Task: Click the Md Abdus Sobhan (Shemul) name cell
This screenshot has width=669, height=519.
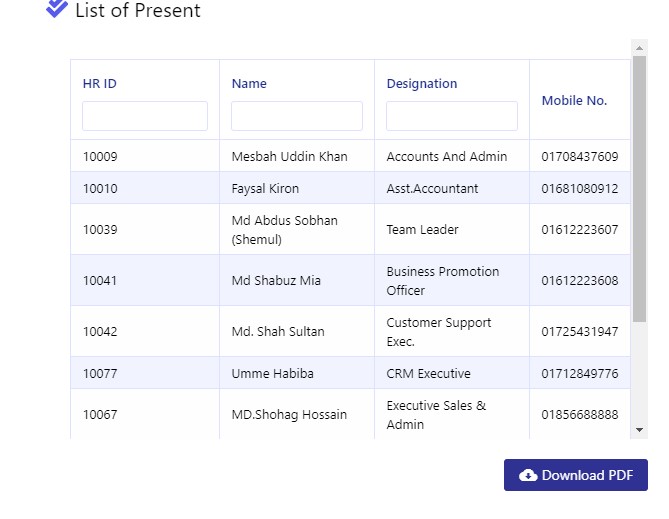Action: click(x=297, y=229)
